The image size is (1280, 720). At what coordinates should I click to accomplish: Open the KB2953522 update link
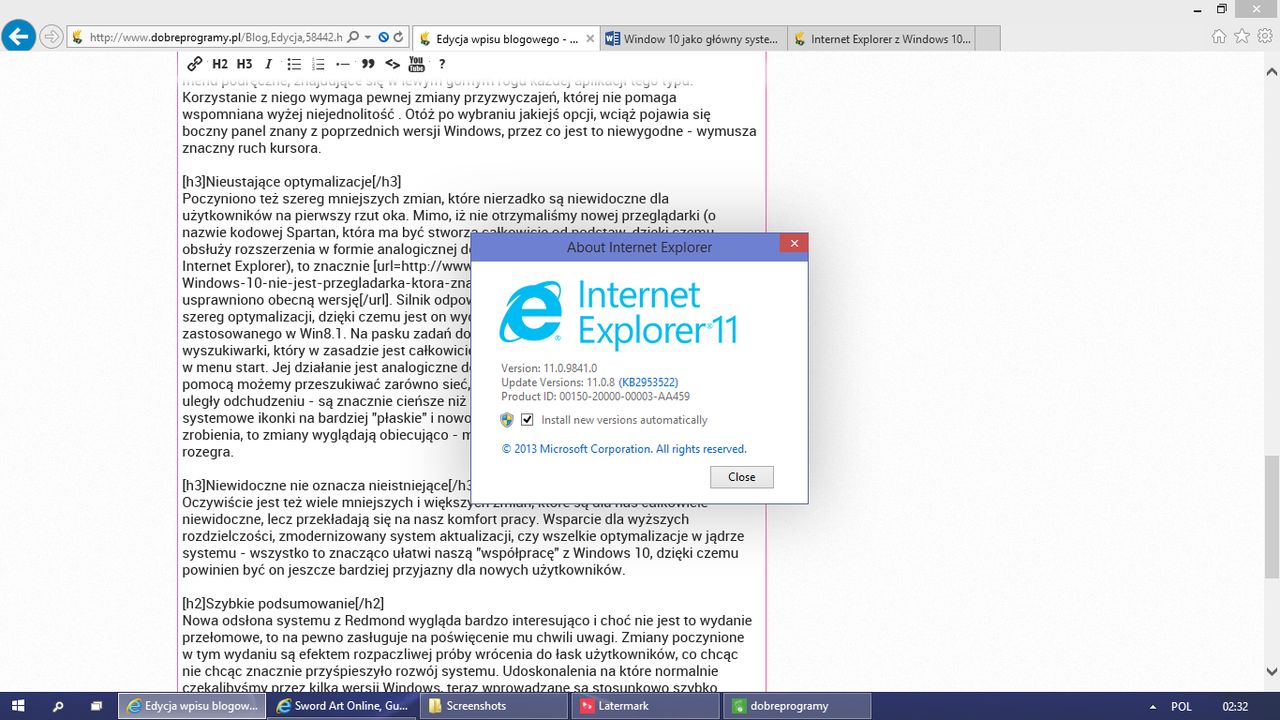pos(649,382)
